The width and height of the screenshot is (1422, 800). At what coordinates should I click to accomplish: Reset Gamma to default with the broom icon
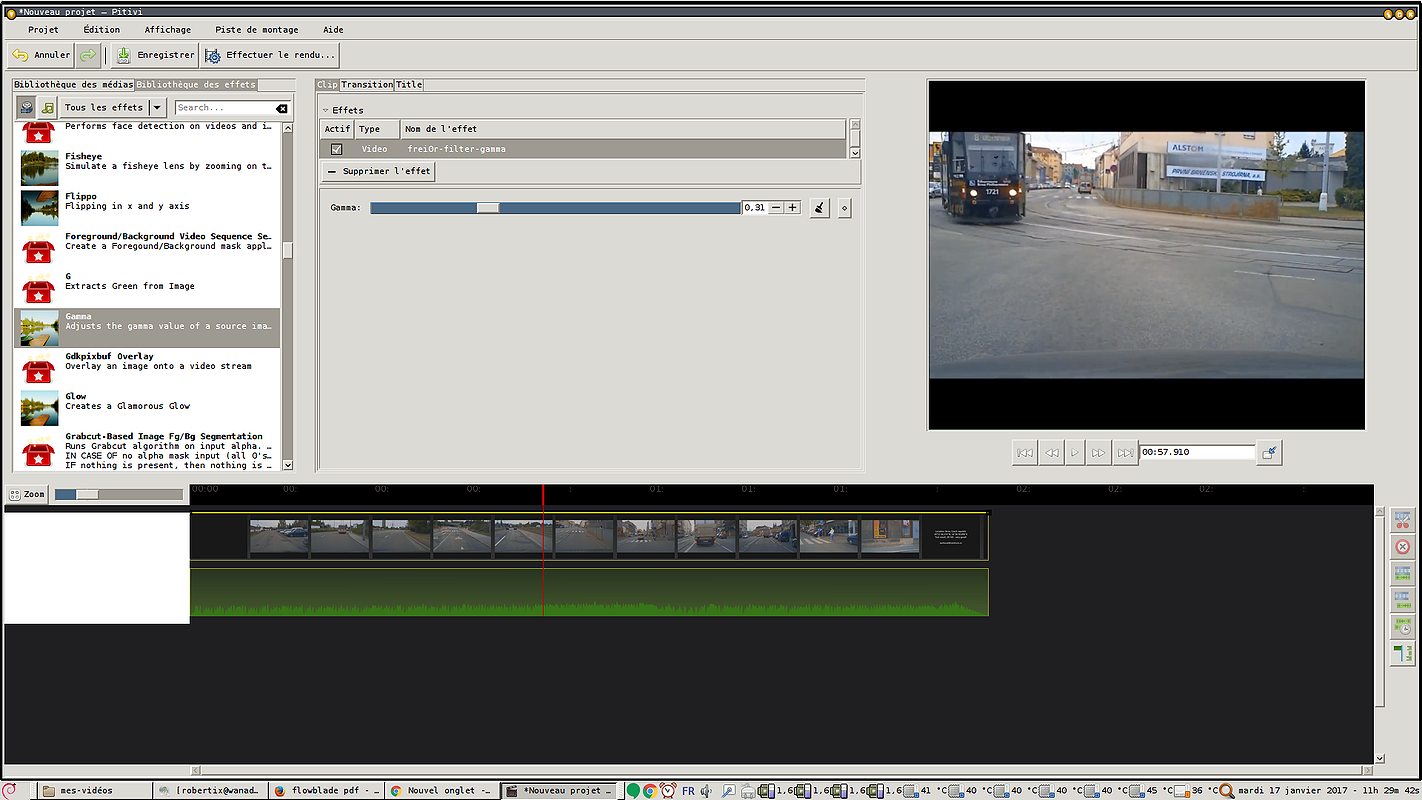coord(820,208)
